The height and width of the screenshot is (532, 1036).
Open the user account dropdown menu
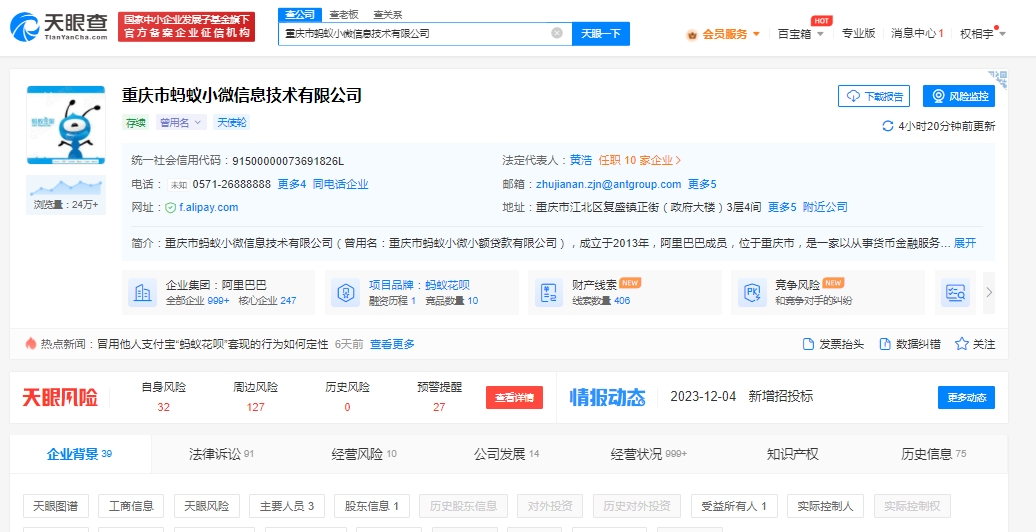tap(982, 33)
